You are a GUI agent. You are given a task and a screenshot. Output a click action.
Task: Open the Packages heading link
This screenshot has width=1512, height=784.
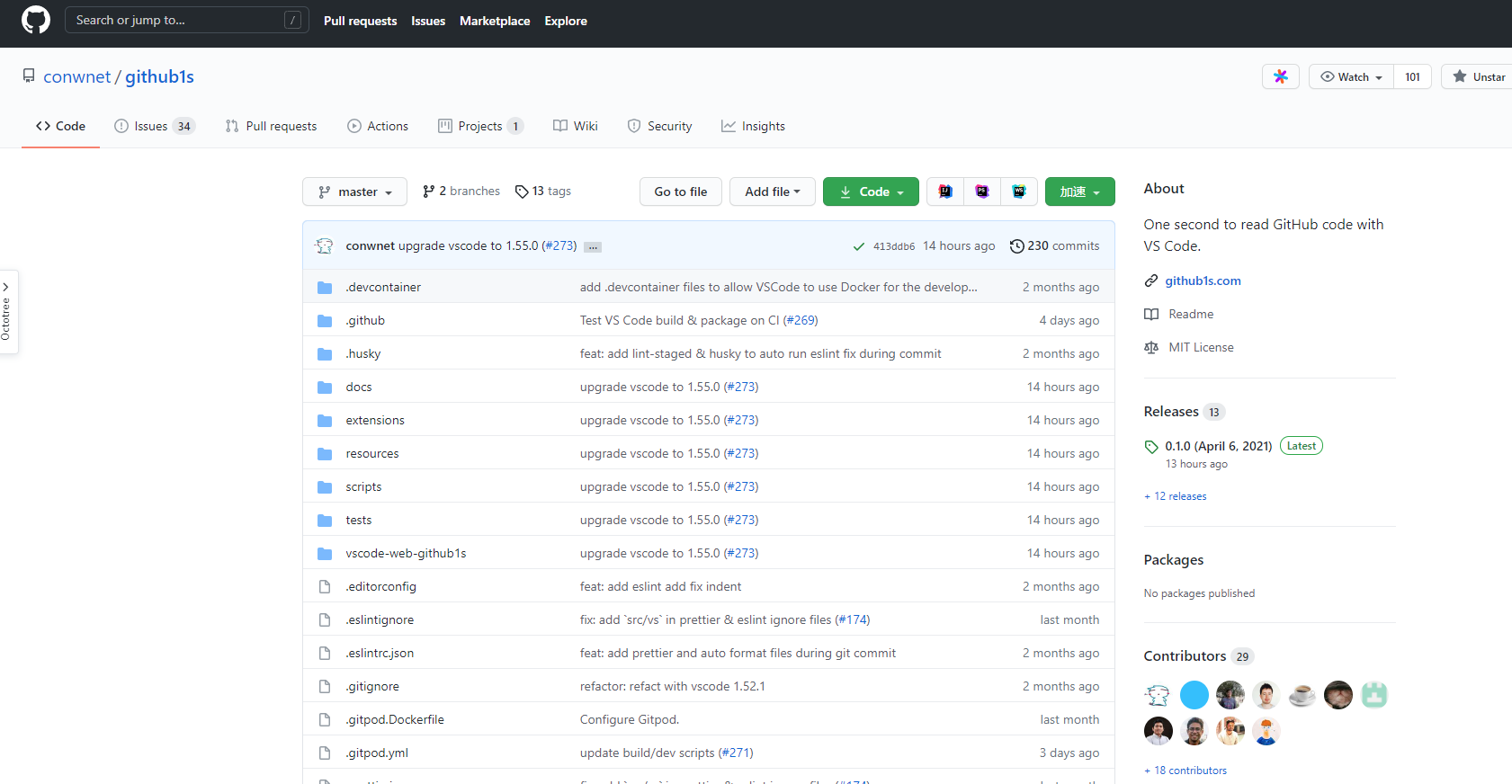(1174, 560)
